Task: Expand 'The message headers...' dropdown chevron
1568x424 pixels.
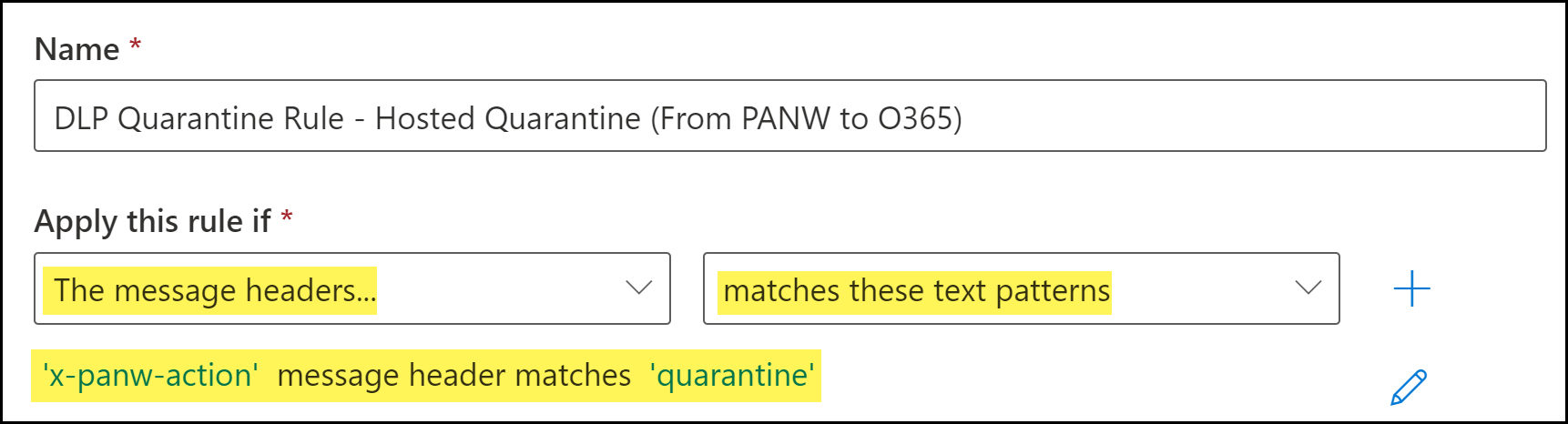Action: [639, 288]
